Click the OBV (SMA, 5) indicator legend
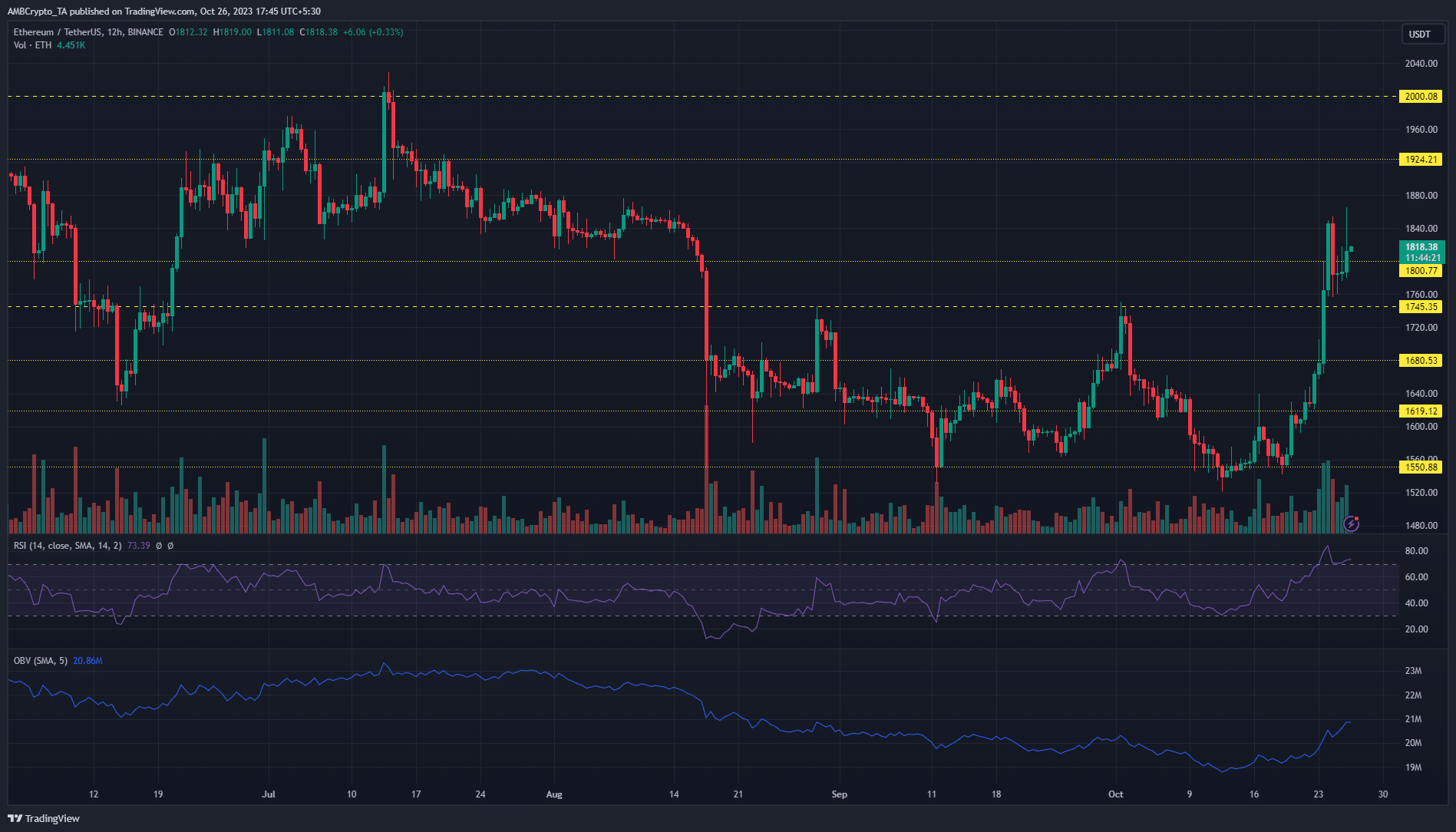Viewport: 1456px width, 832px height. coord(41,661)
